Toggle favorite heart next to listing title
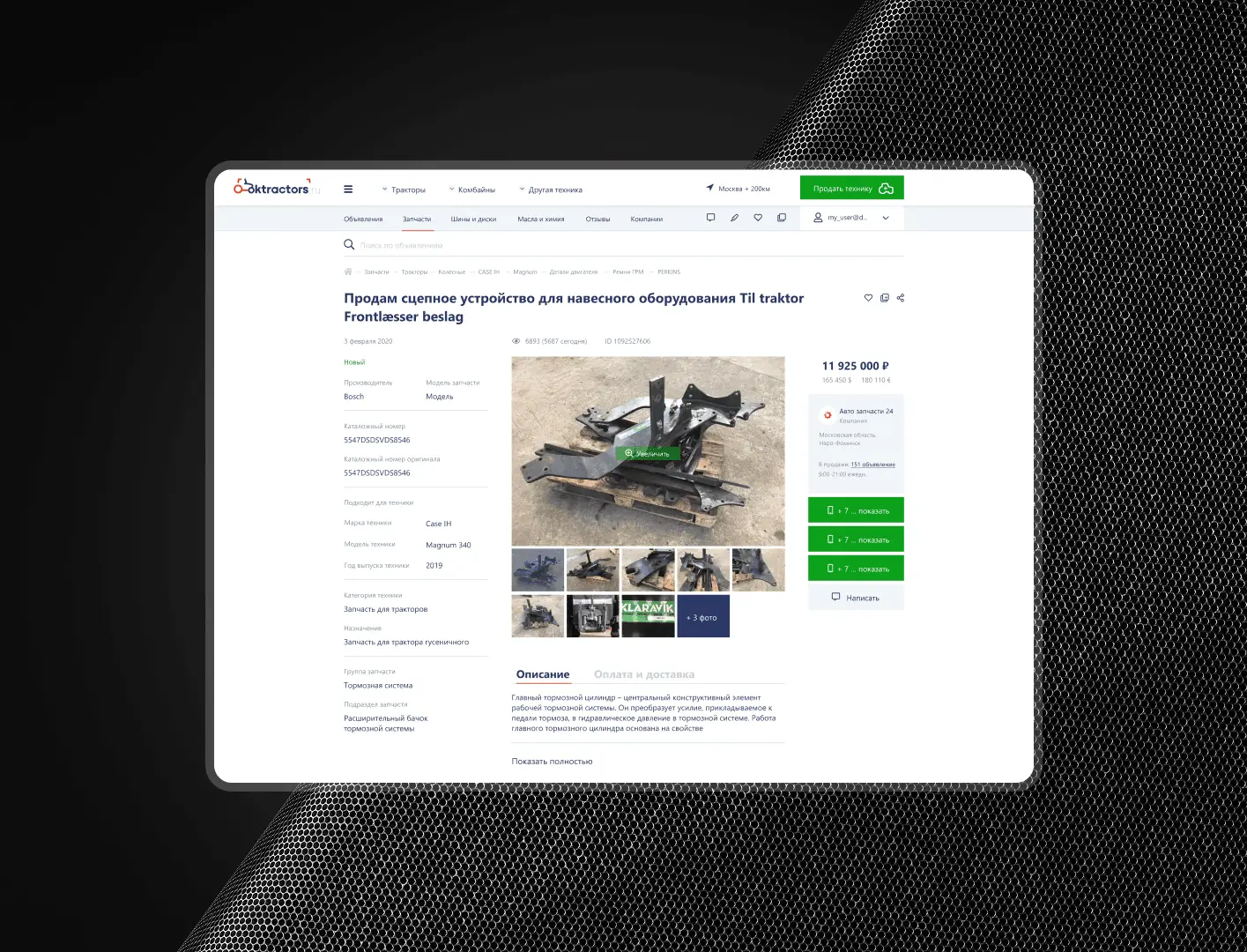The width and height of the screenshot is (1247, 952). 868,298
